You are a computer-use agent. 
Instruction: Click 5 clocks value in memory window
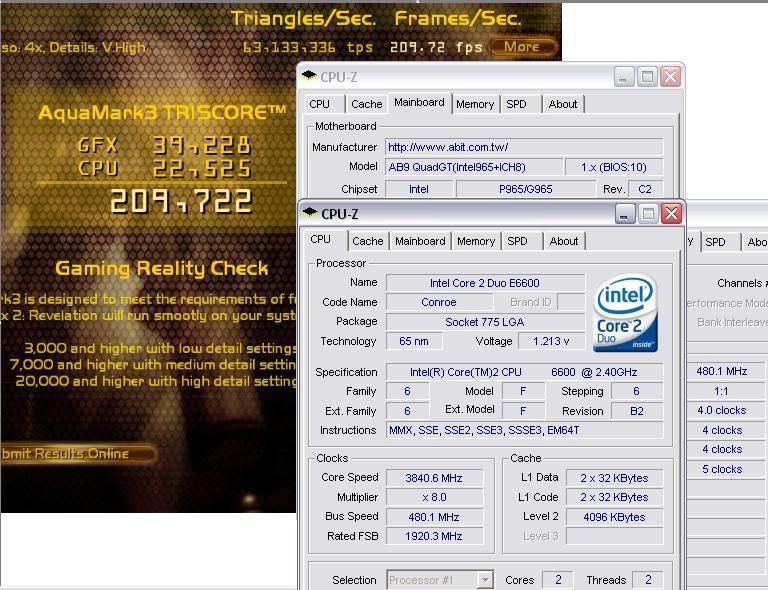click(725, 469)
